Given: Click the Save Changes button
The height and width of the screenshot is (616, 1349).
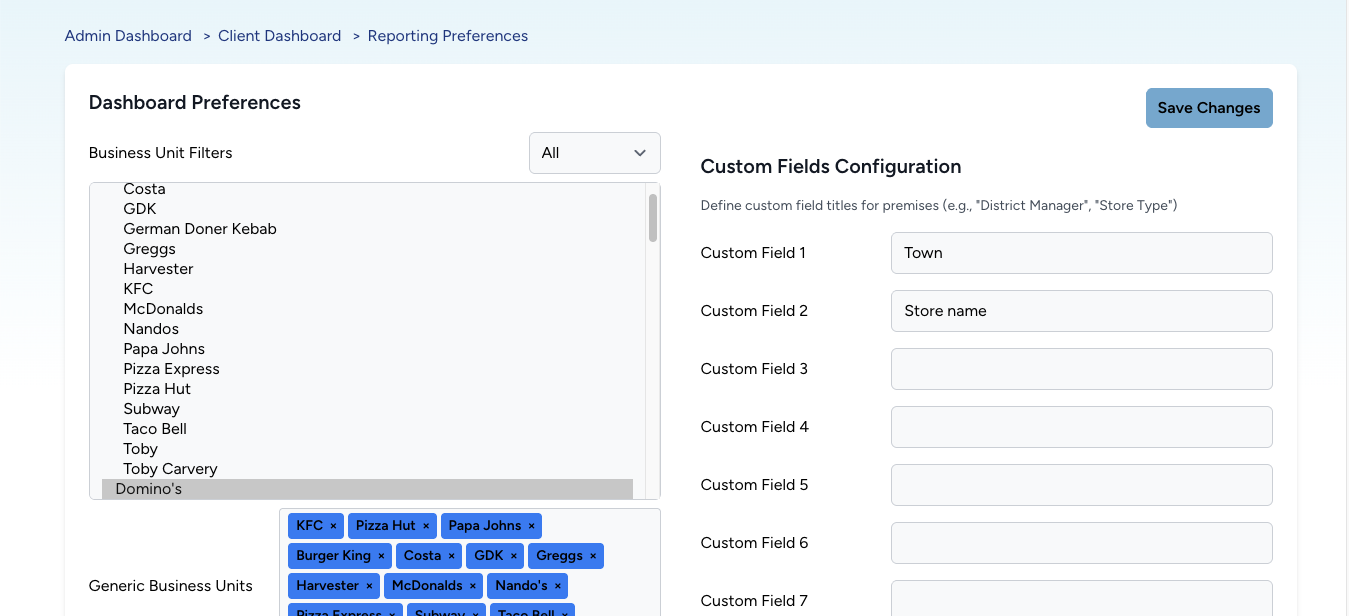Looking at the screenshot, I should pos(1208,108).
